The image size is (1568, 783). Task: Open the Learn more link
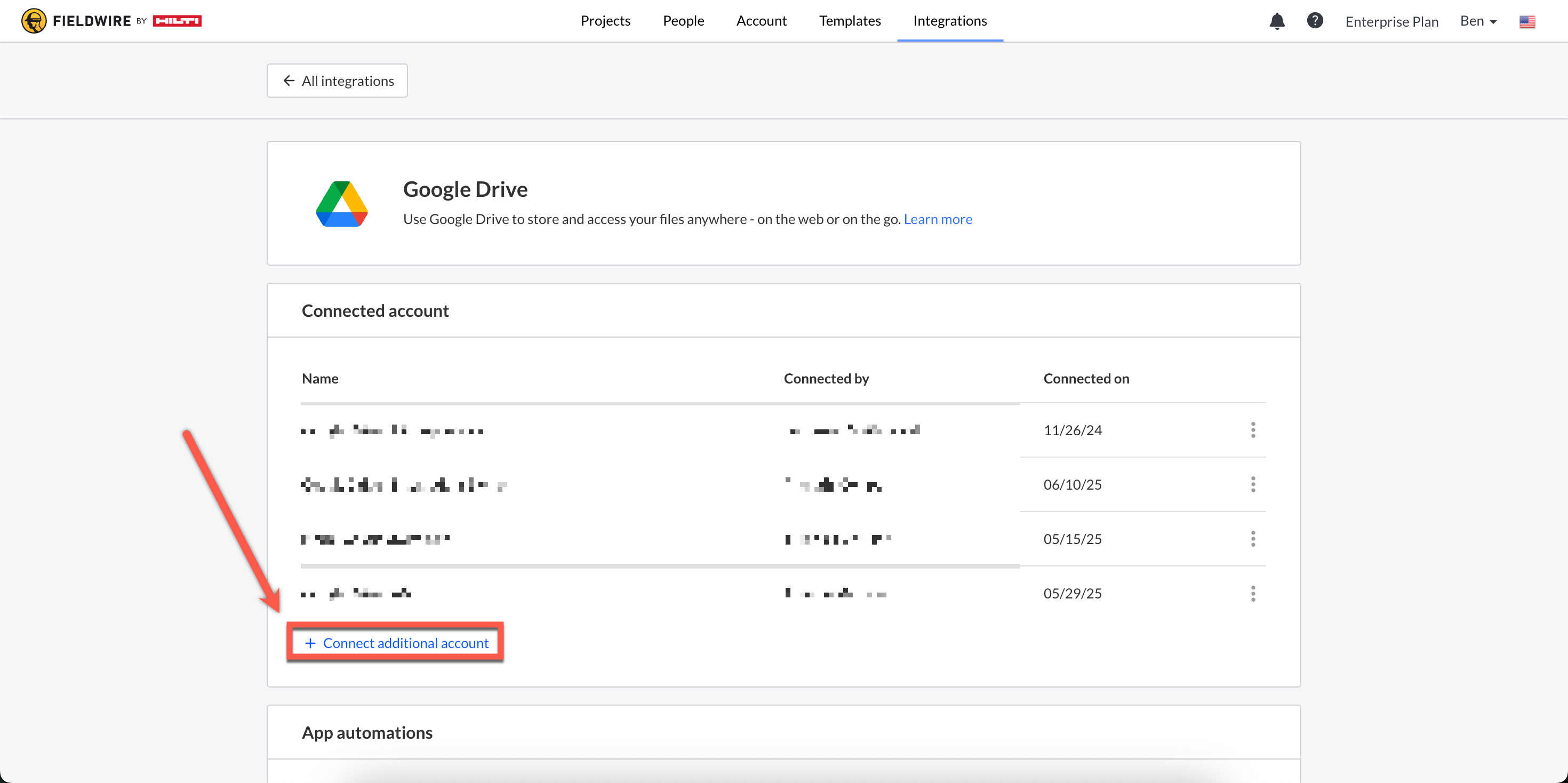coord(938,219)
